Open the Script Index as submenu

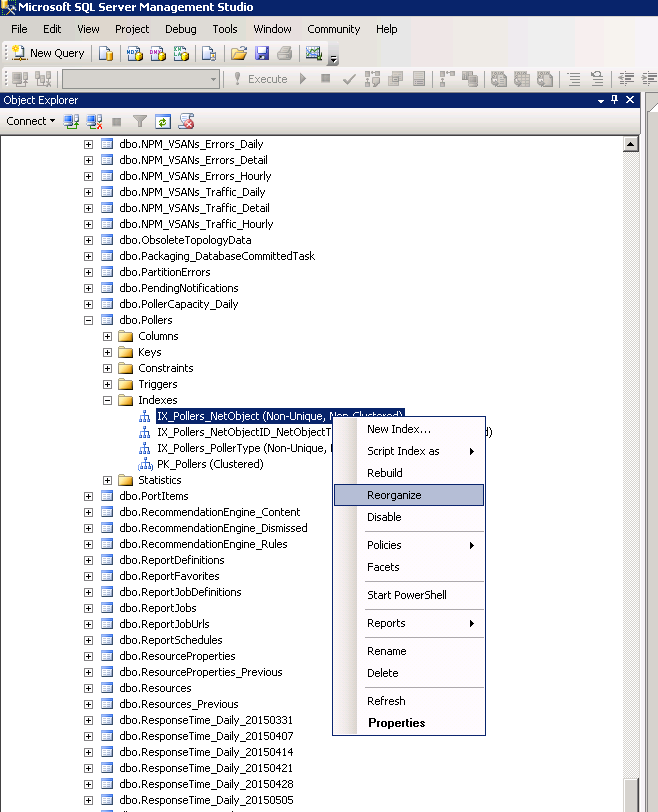coord(409,451)
